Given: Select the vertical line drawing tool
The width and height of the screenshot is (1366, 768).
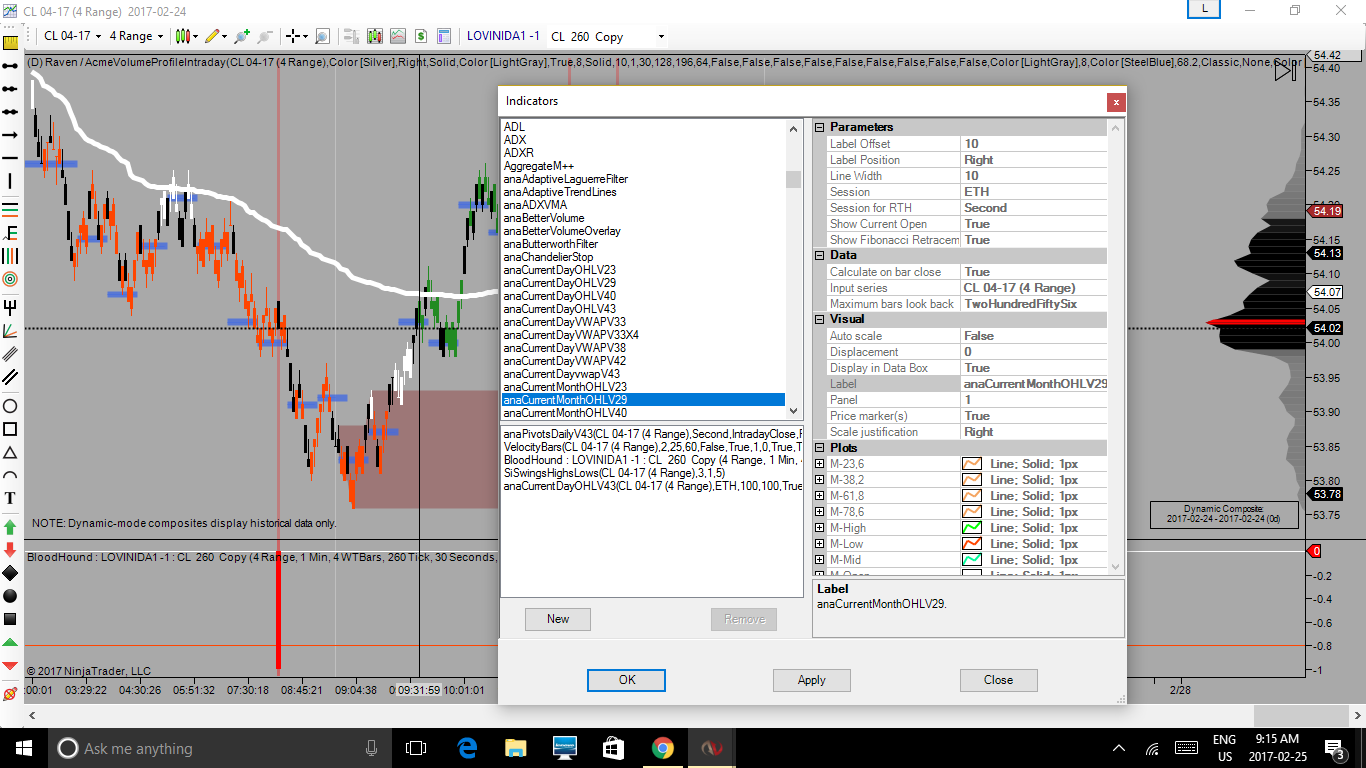Looking at the screenshot, I should click(x=11, y=181).
